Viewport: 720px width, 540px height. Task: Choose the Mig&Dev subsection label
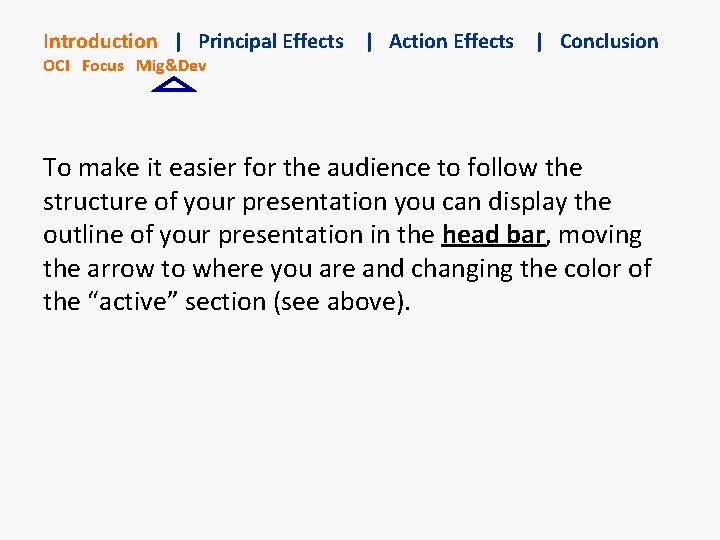pyautogui.click(x=171, y=66)
